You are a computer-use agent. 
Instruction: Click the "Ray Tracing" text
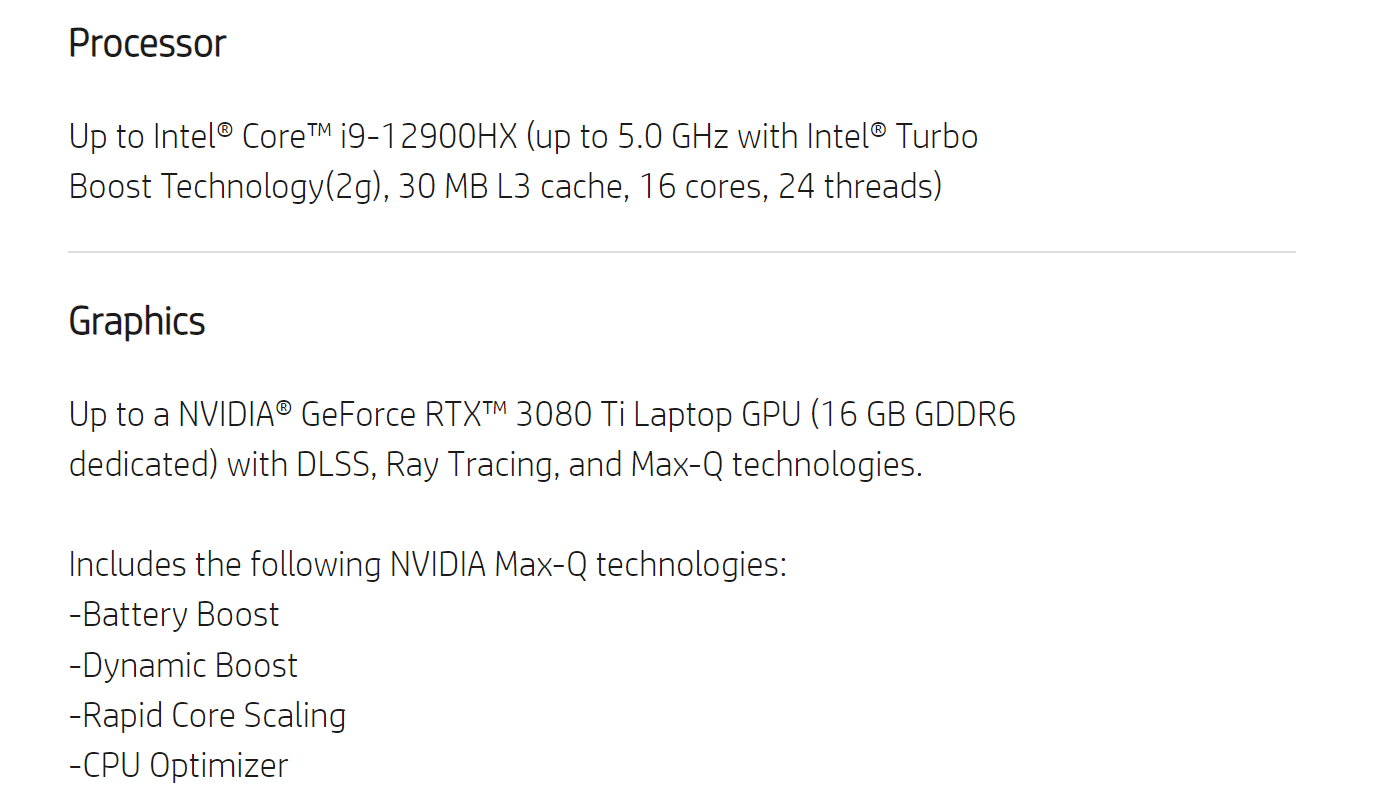[470, 465]
